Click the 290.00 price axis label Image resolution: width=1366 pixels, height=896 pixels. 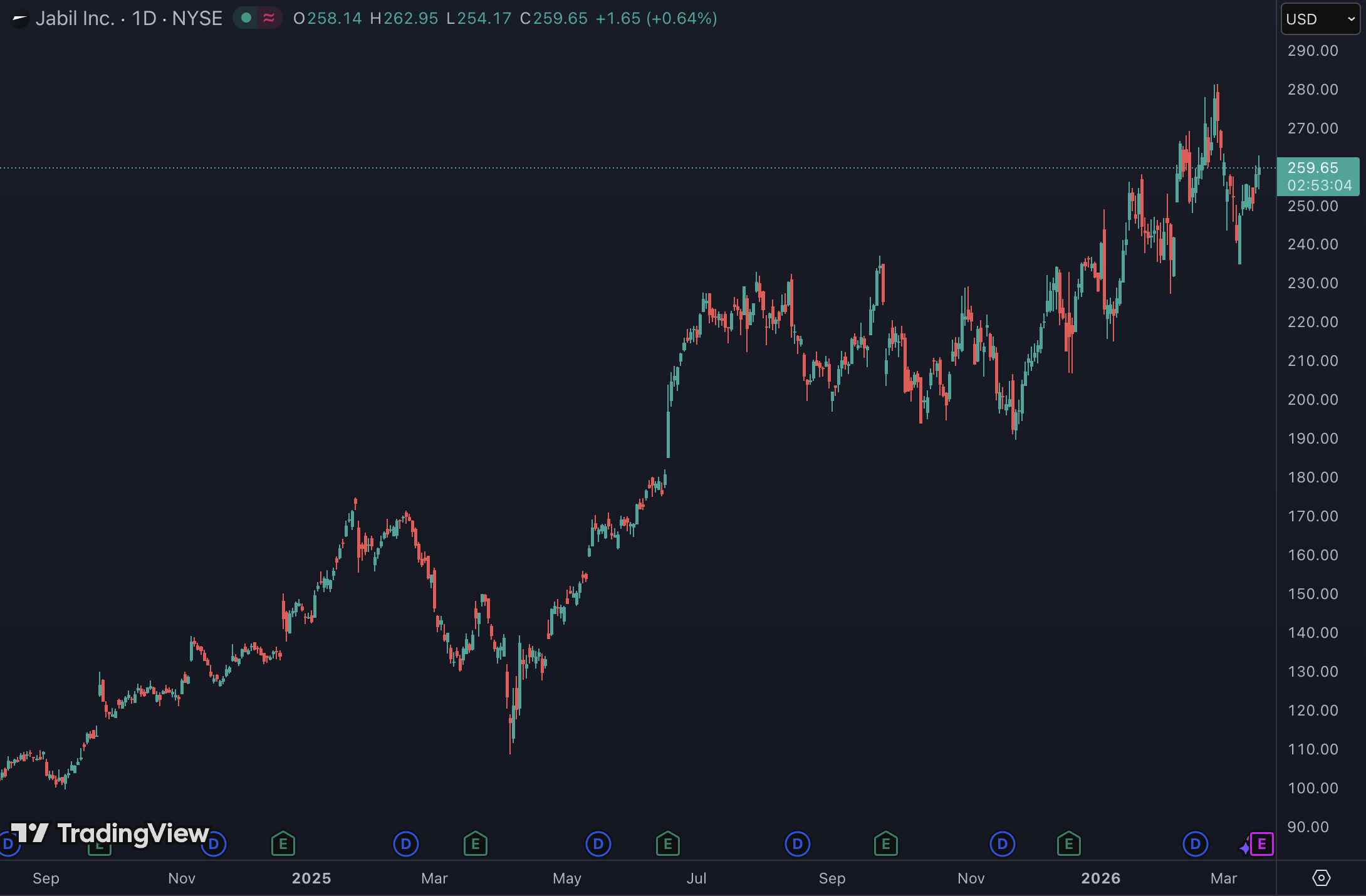pyautogui.click(x=1313, y=51)
